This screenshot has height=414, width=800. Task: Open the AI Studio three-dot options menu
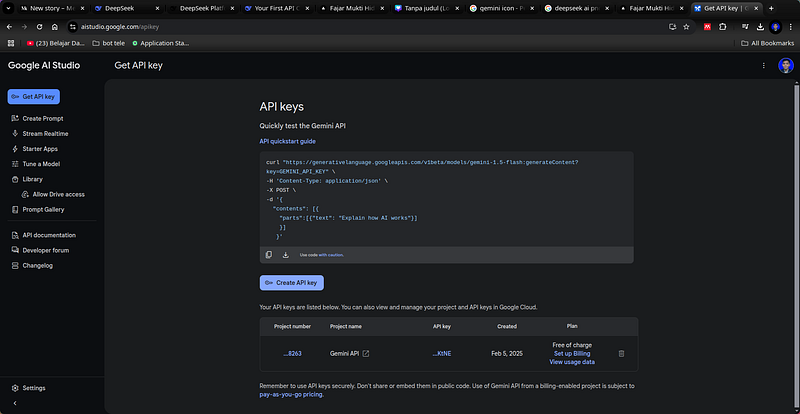763,65
